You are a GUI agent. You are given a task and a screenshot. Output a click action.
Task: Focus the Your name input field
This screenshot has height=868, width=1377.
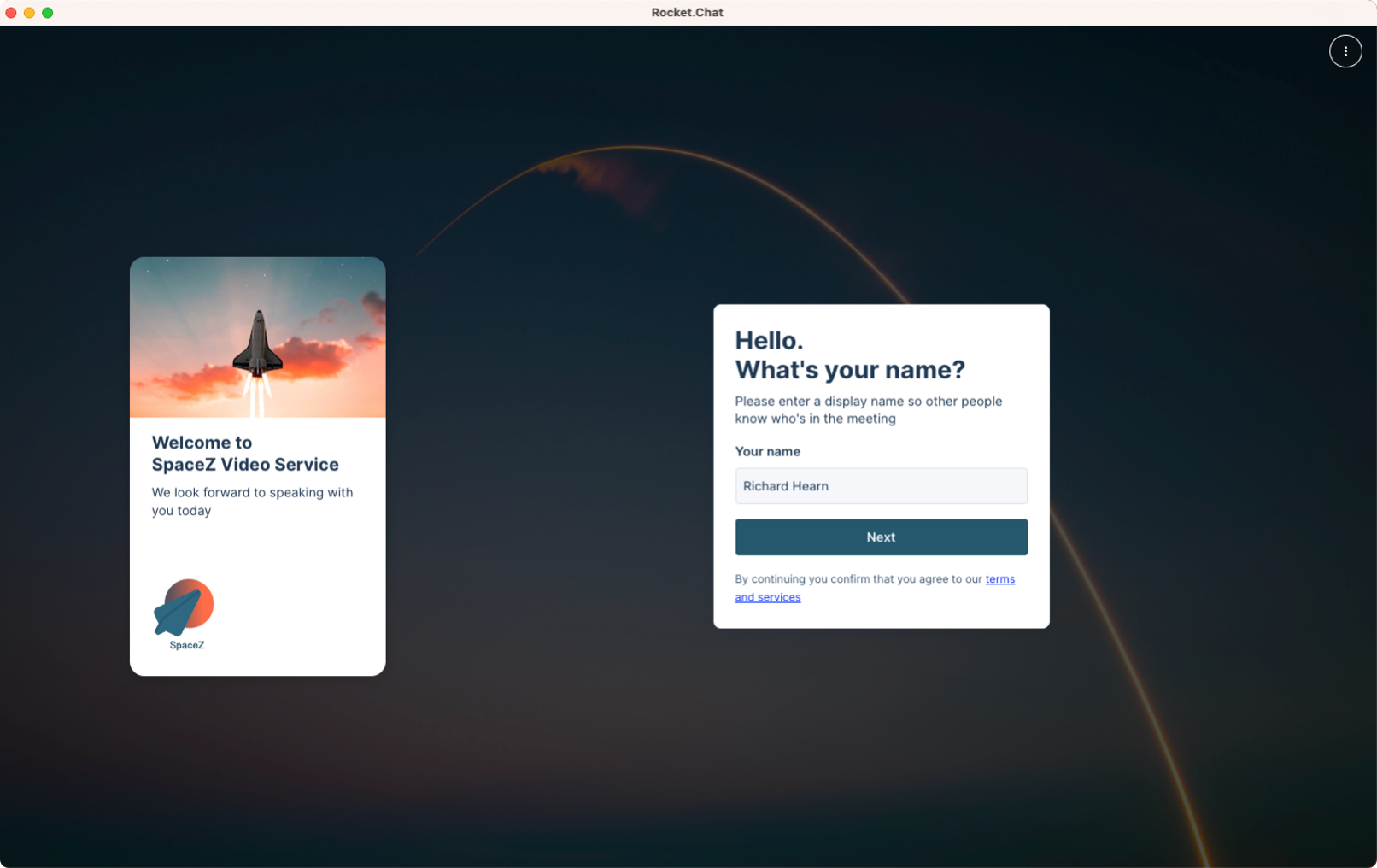click(881, 486)
